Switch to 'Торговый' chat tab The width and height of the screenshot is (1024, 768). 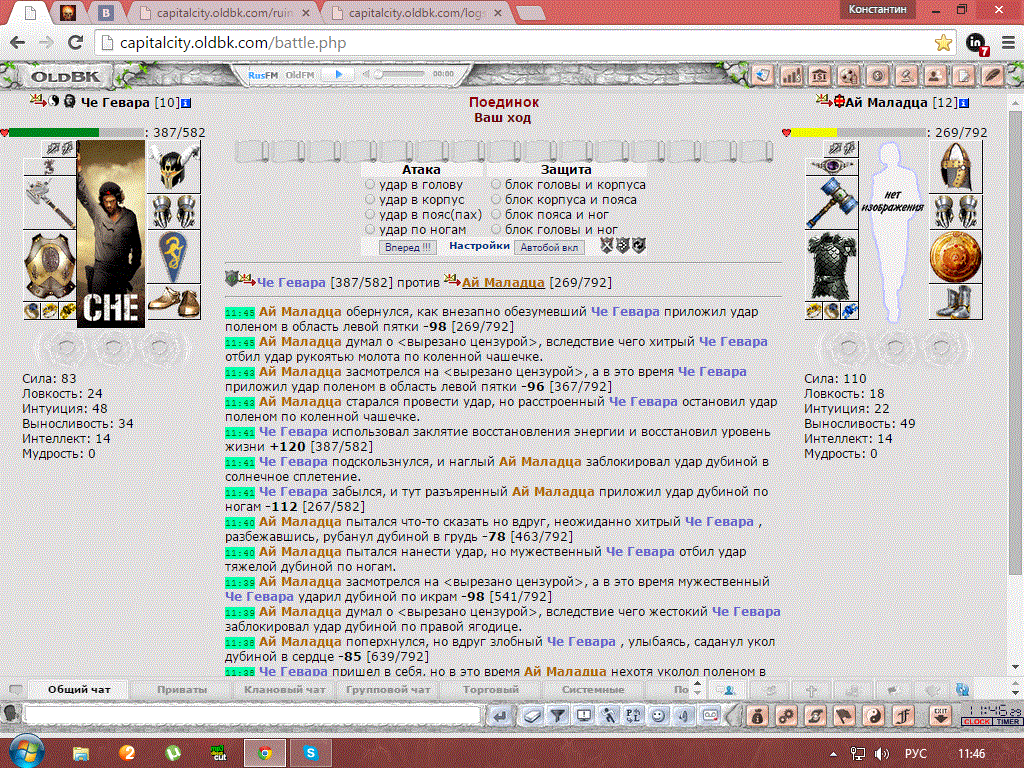[490, 690]
